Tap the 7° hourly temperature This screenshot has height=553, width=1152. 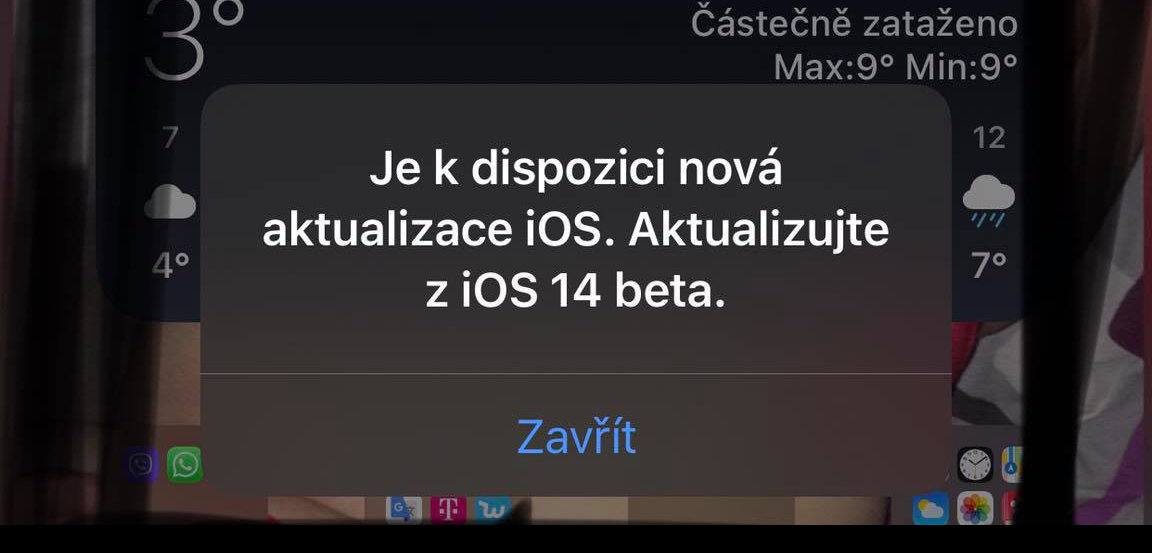(989, 264)
